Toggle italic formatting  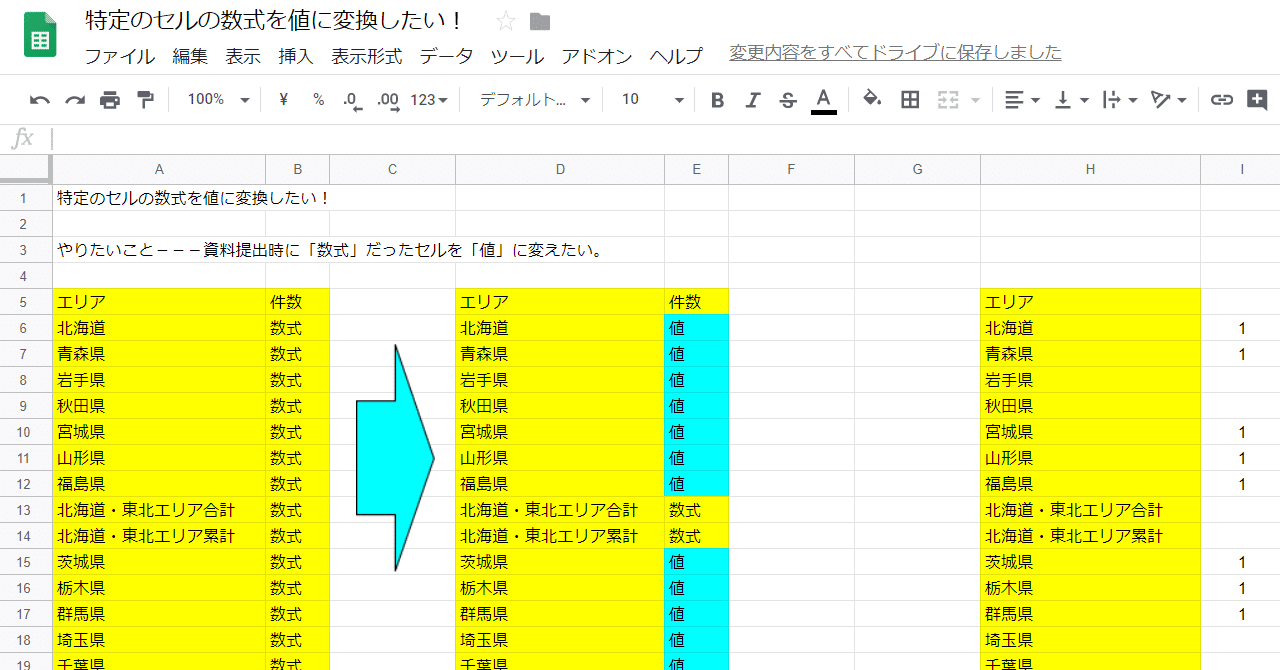[753, 99]
